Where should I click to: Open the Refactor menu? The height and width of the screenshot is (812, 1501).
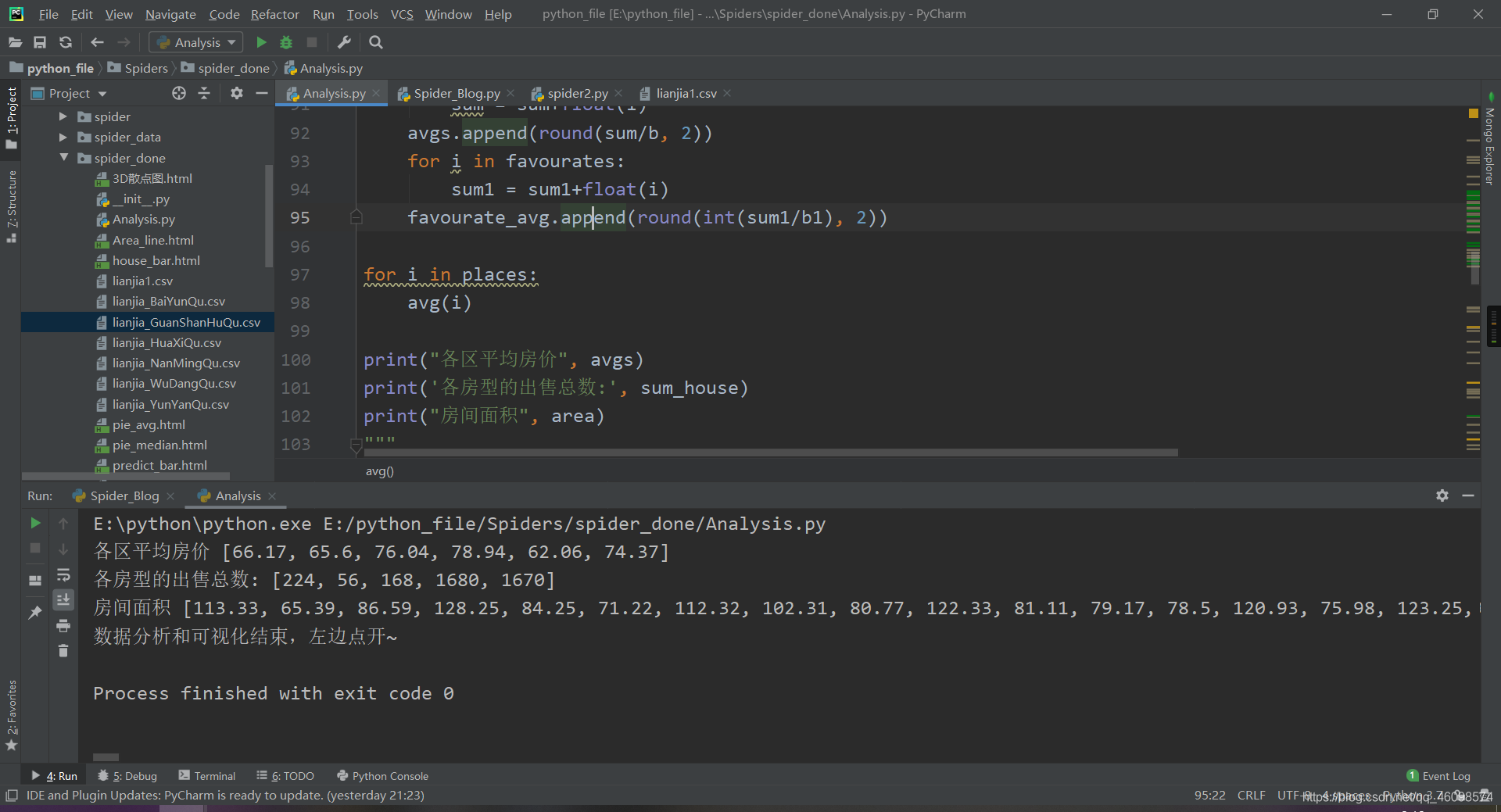click(x=274, y=14)
